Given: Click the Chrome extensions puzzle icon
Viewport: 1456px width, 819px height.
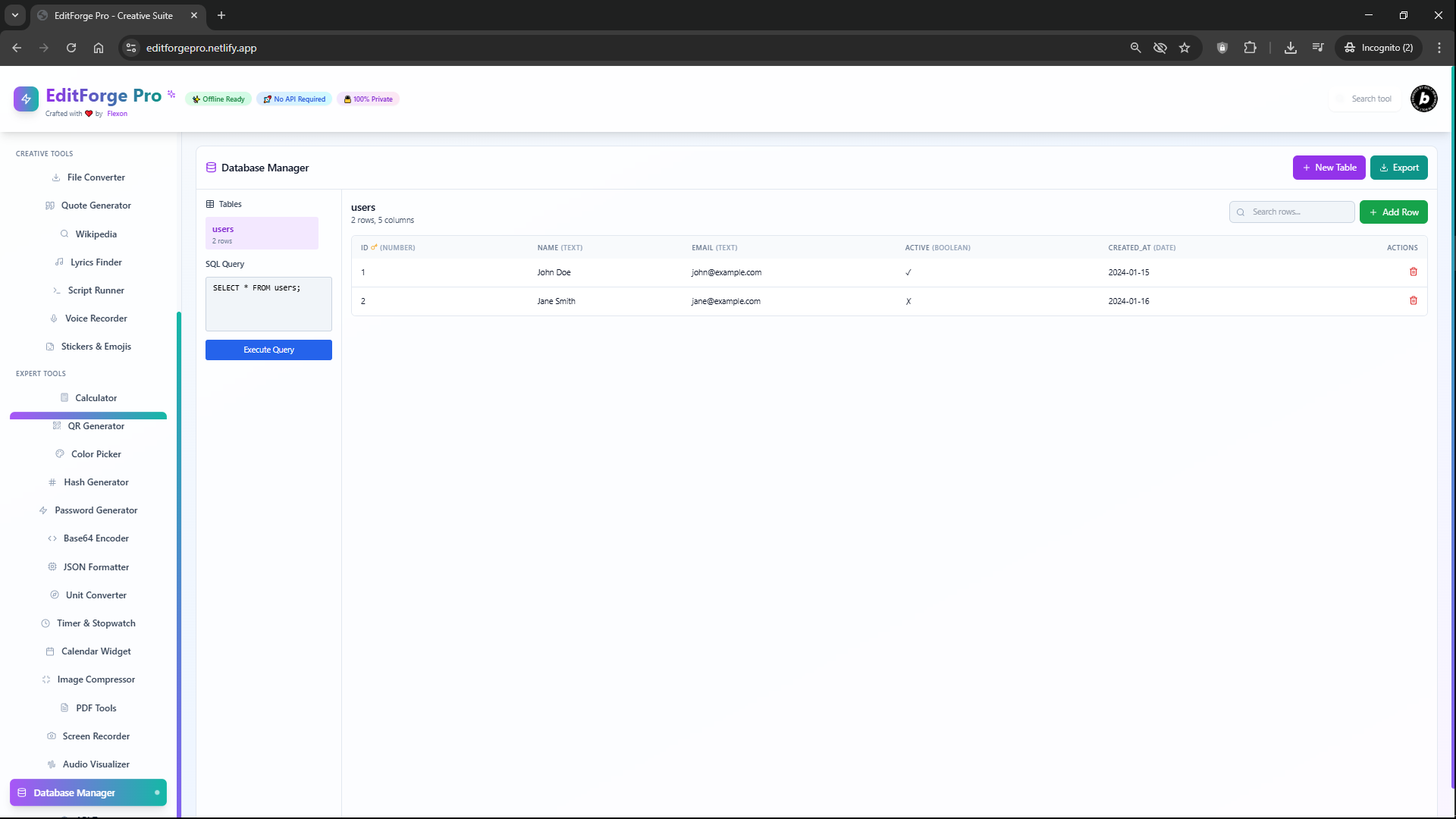Looking at the screenshot, I should tap(1250, 48).
